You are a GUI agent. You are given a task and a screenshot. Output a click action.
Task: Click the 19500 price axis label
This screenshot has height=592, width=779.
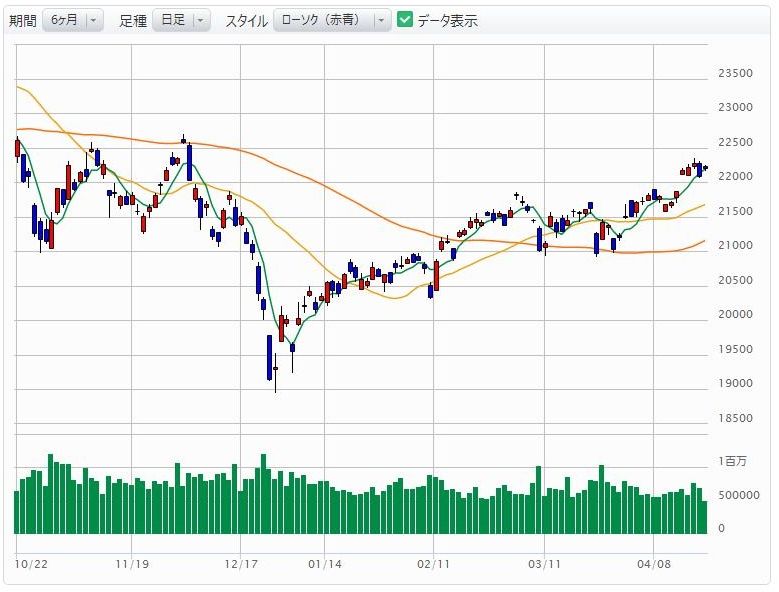[x=735, y=349]
